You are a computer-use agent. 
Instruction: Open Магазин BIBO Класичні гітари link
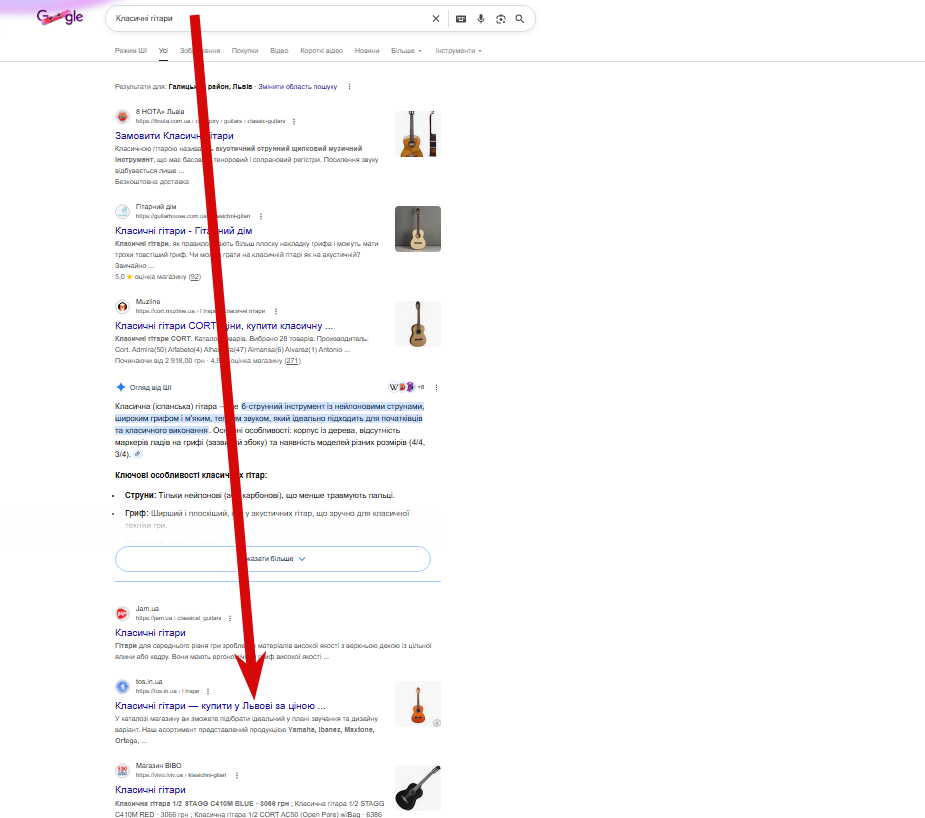[x=150, y=790]
